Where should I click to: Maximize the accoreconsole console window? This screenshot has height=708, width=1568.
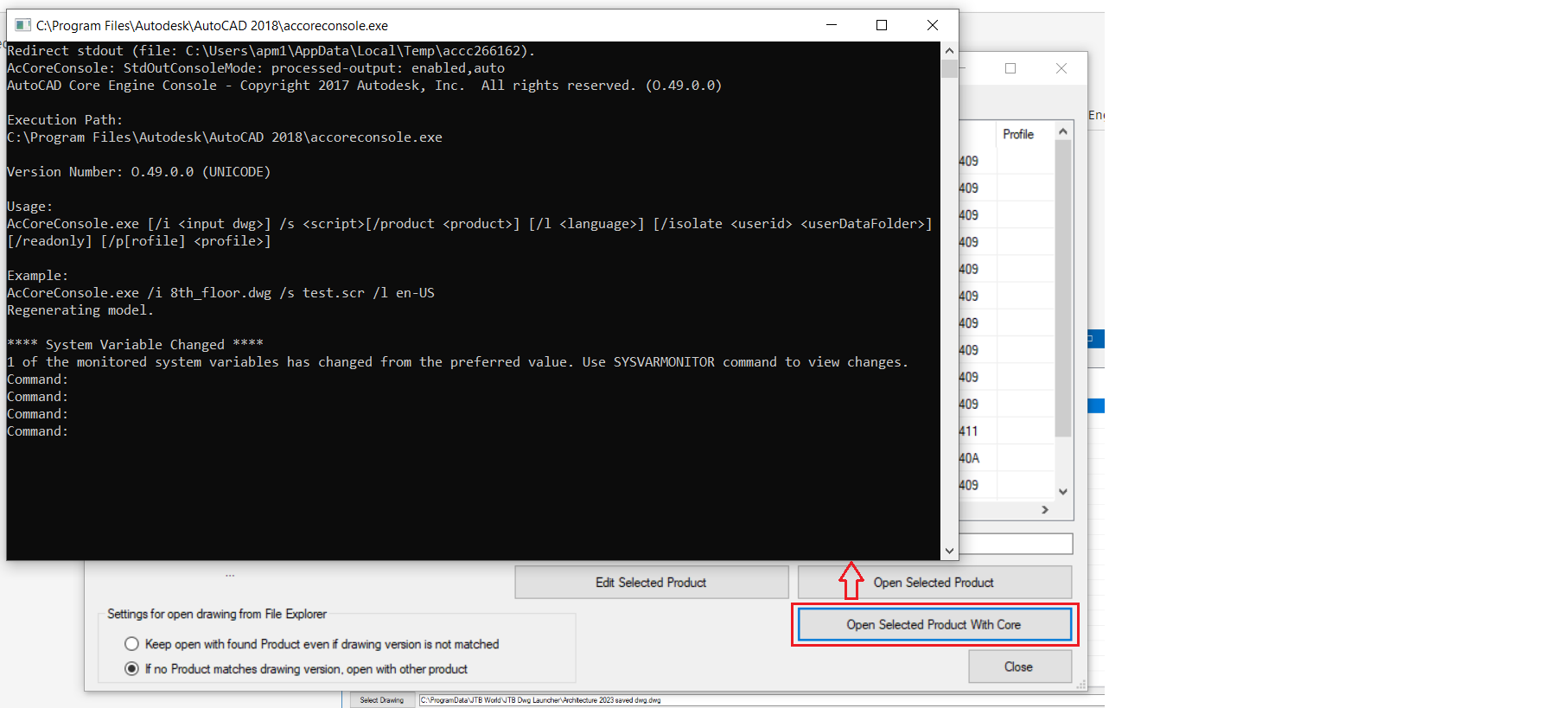pyautogui.click(x=882, y=25)
